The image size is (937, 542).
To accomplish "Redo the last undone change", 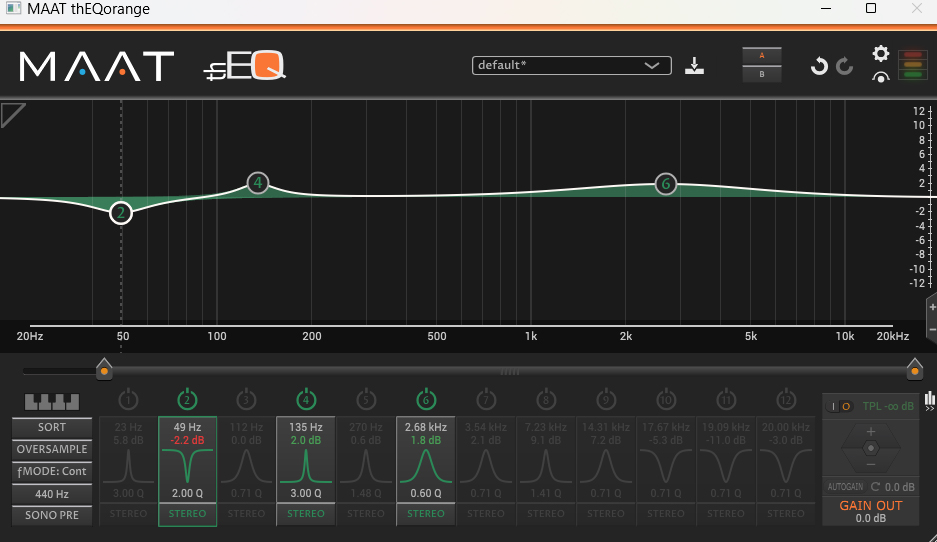I will pyautogui.click(x=844, y=66).
